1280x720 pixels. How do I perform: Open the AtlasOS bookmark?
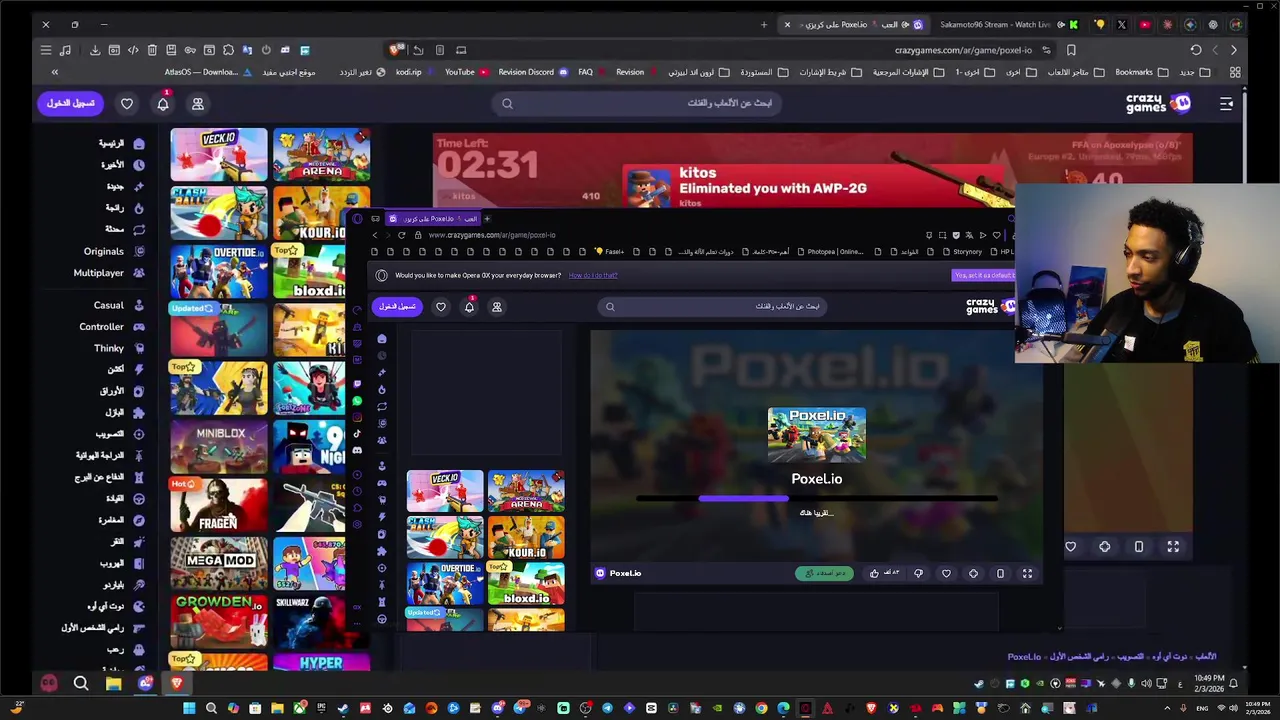208,72
